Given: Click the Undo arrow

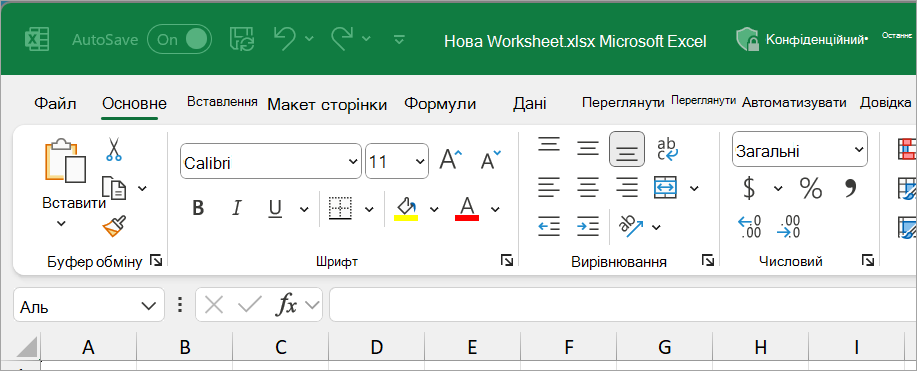Looking at the screenshot, I should click(285, 39).
